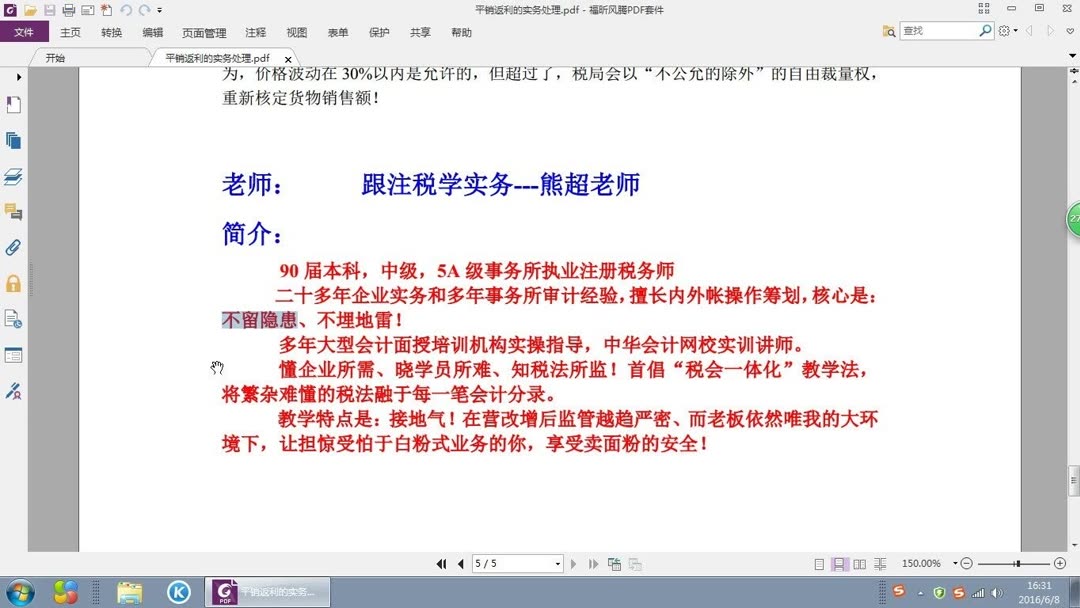Open the quick access toolbar customize dropdown

coord(159,10)
